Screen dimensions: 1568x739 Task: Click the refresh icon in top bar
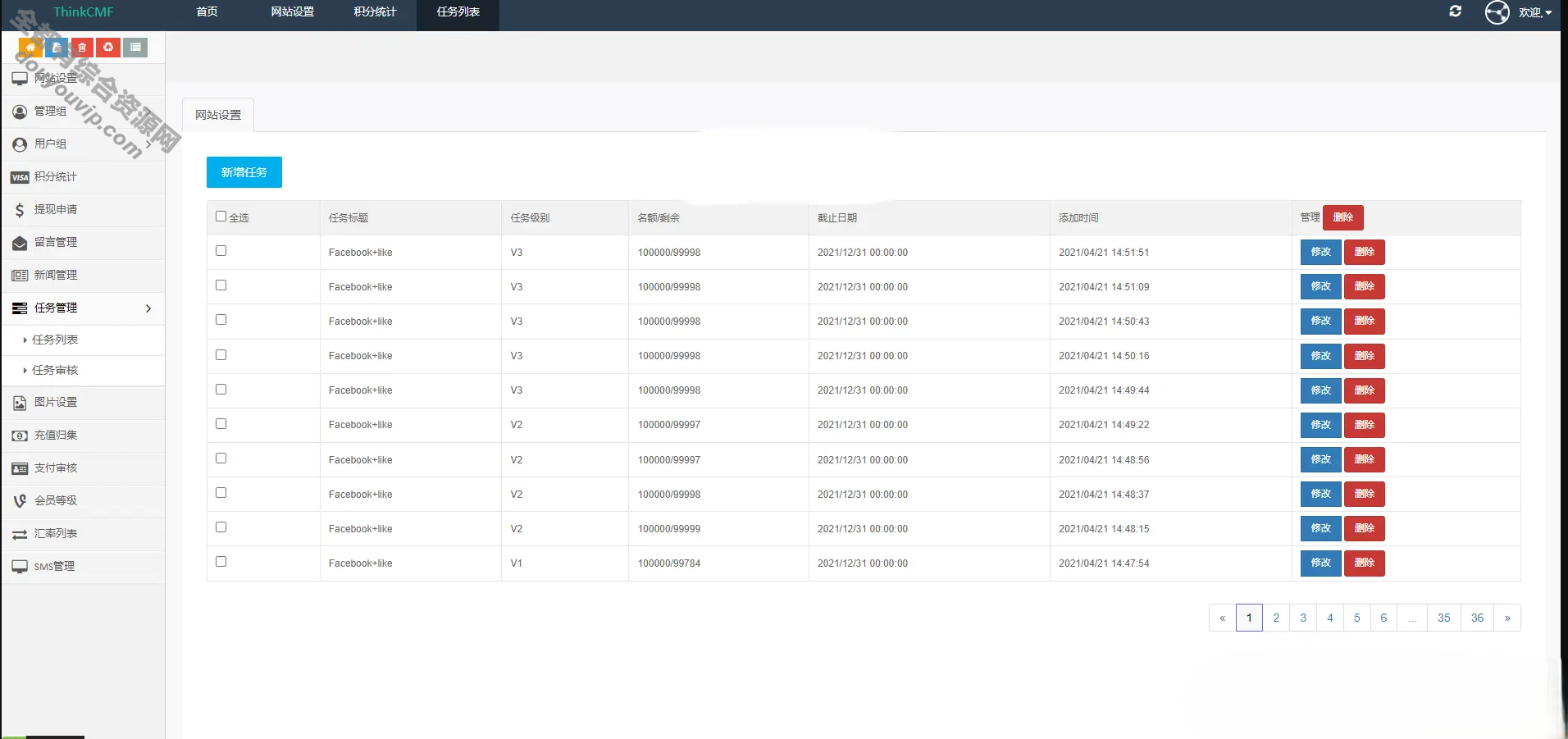pyautogui.click(x=1456, y=11)
